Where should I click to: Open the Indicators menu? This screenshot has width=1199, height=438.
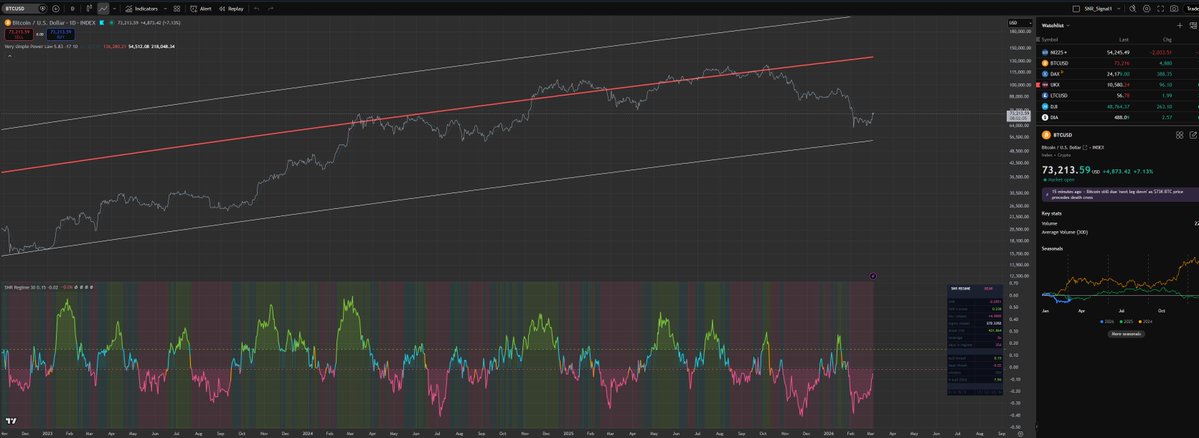point(141,8)
